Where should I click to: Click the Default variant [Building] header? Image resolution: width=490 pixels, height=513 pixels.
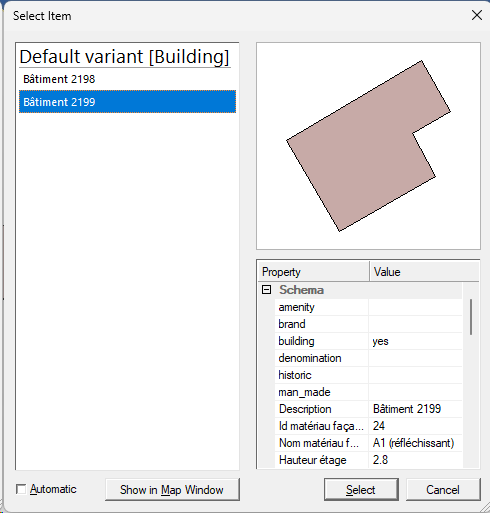coord(124,57)
